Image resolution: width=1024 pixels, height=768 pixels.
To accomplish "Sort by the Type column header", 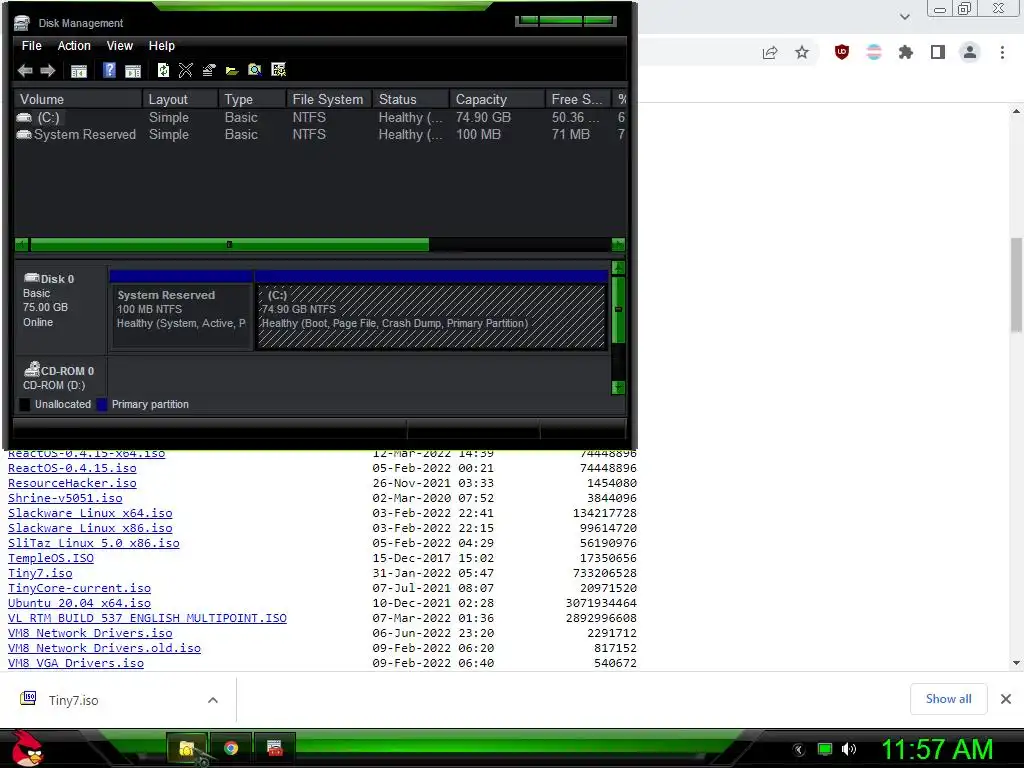I will pyautogui.click(x=252, y=99).
